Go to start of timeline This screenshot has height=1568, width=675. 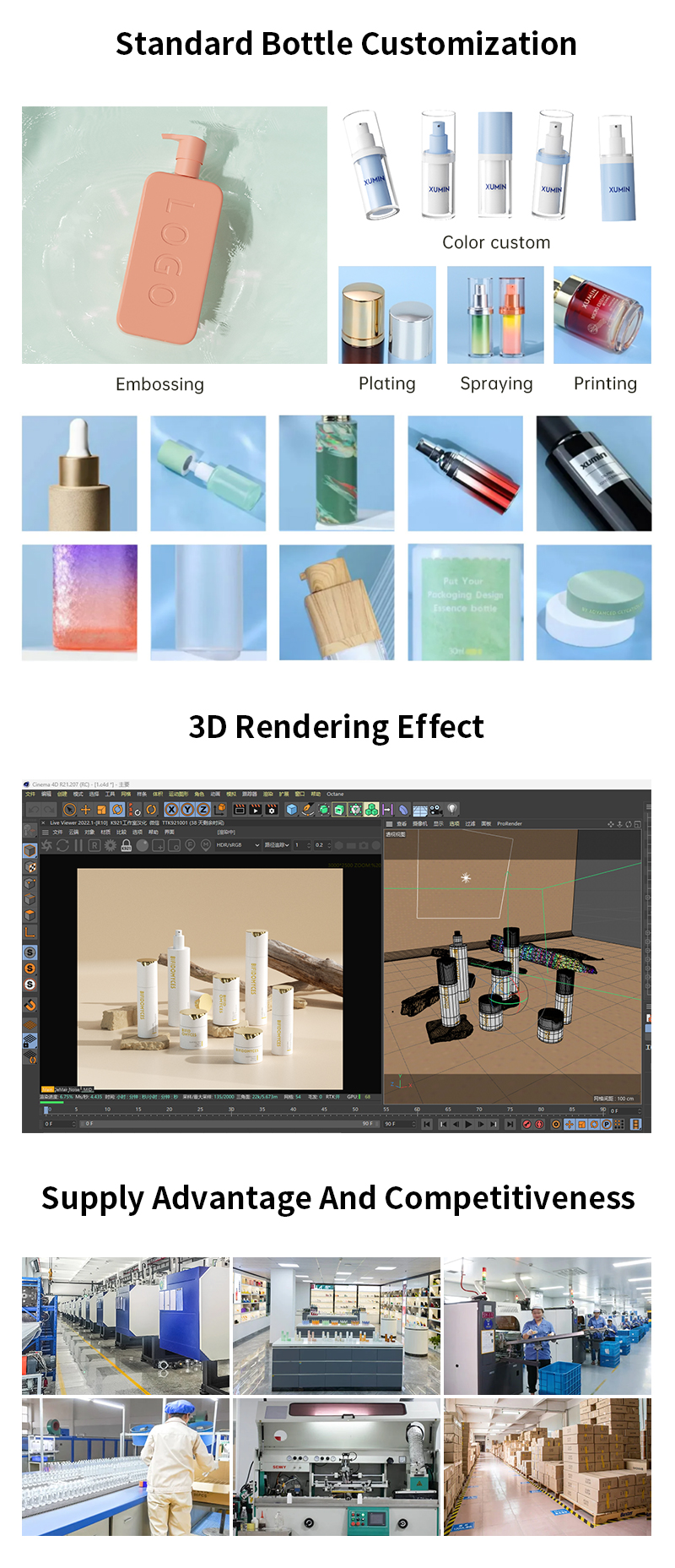(427, 1124)
